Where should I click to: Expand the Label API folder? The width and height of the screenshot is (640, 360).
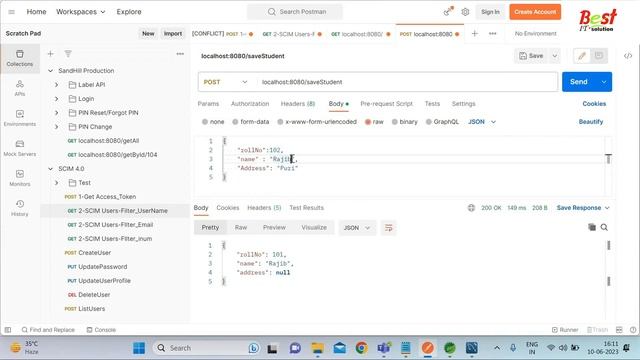[57, 84]
